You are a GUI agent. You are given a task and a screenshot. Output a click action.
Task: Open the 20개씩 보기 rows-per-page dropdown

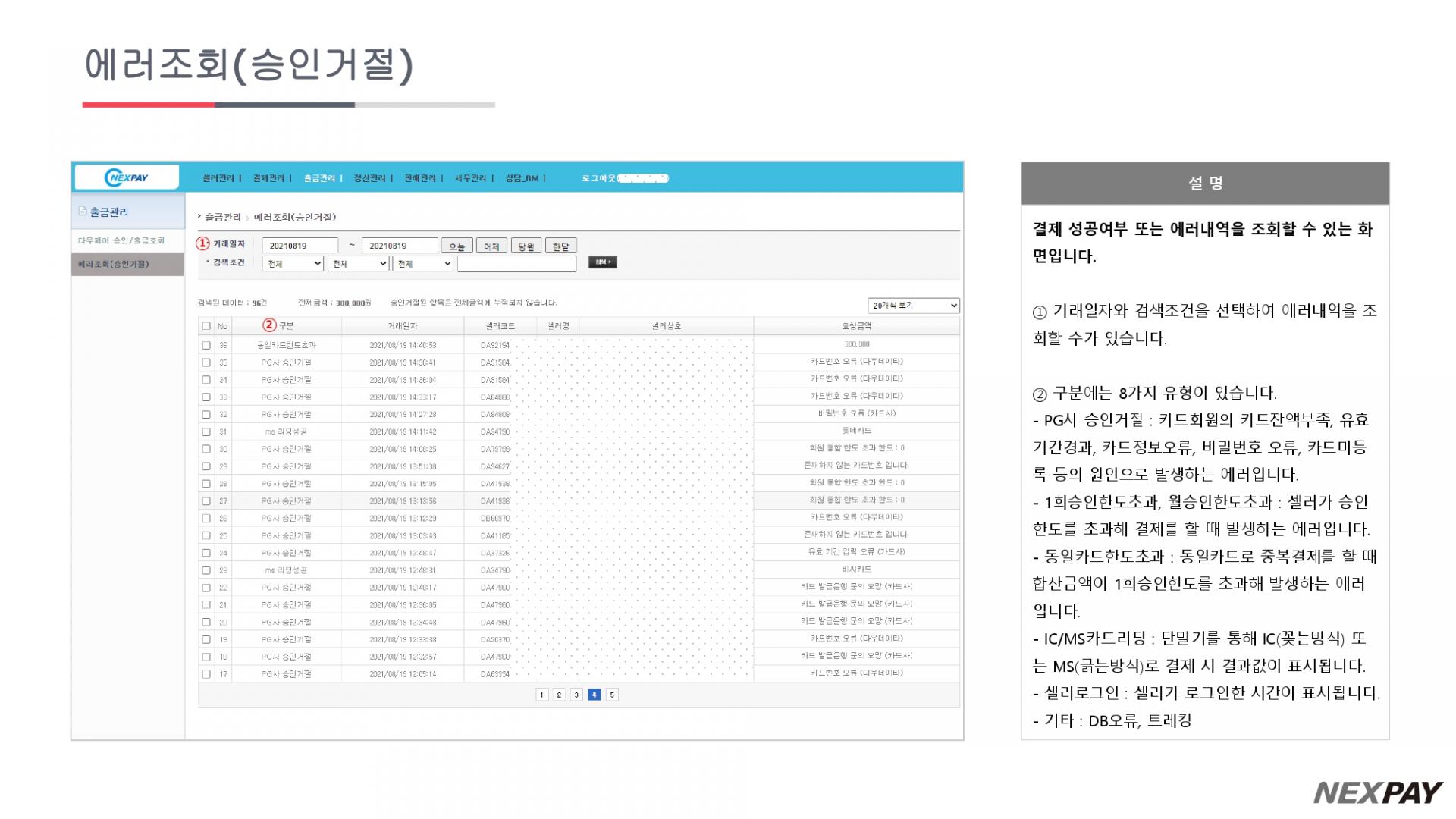[914, 306]
